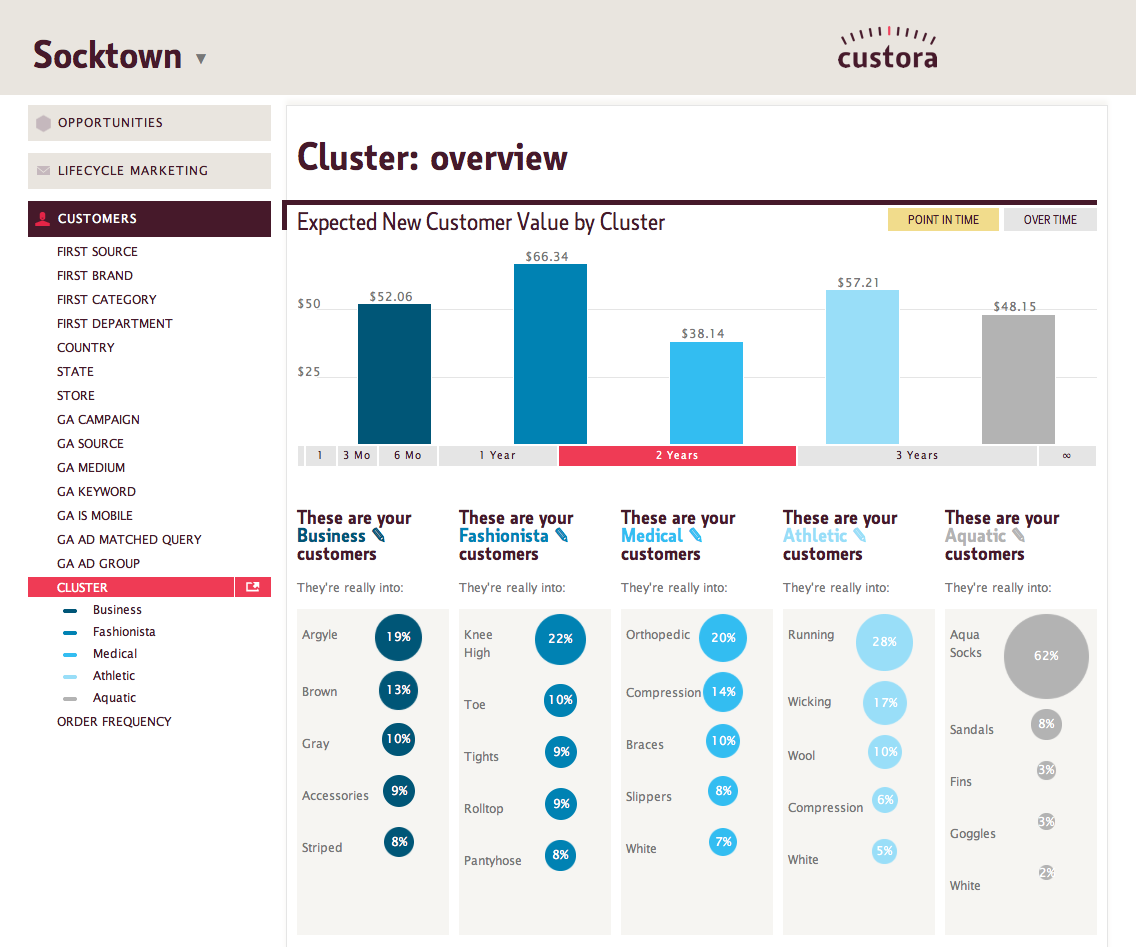Open GA Medium in sidebar
This screenshot has width=1136, height=947.
coord(91,467)
